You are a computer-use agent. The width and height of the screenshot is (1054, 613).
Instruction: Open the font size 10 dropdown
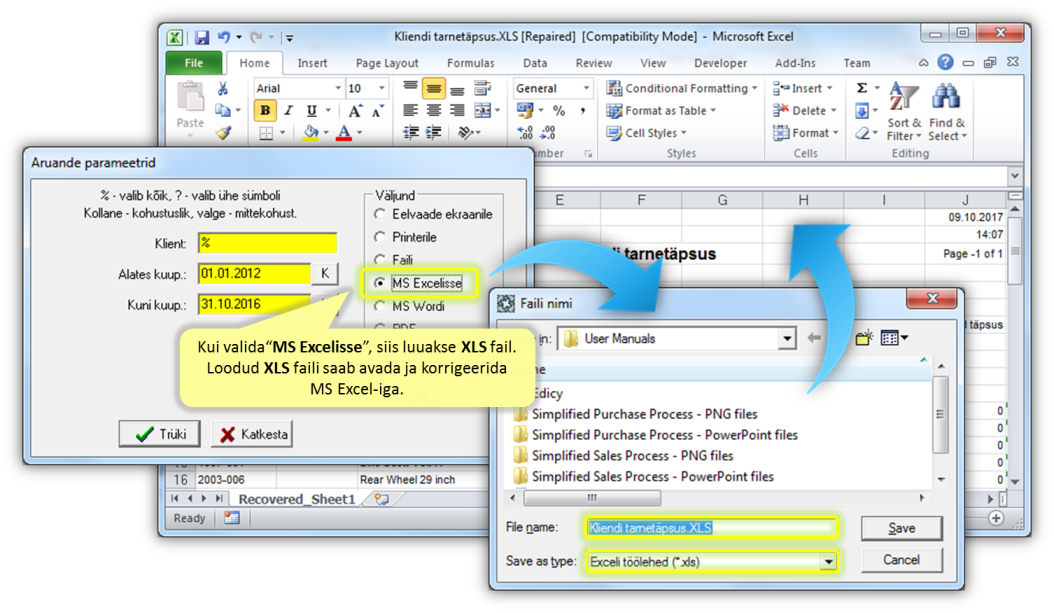pos(381,88)
